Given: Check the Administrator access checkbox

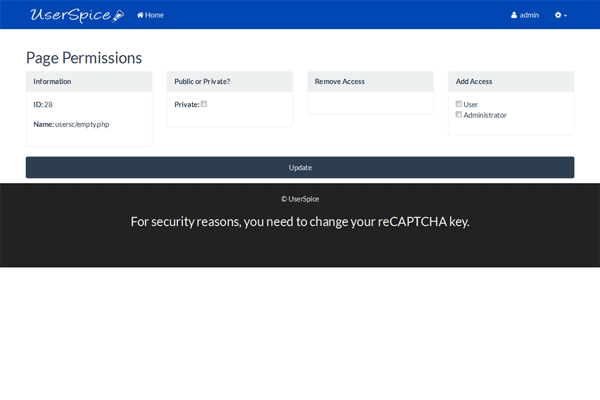Looking at the screenshot, I should point(458,114).
